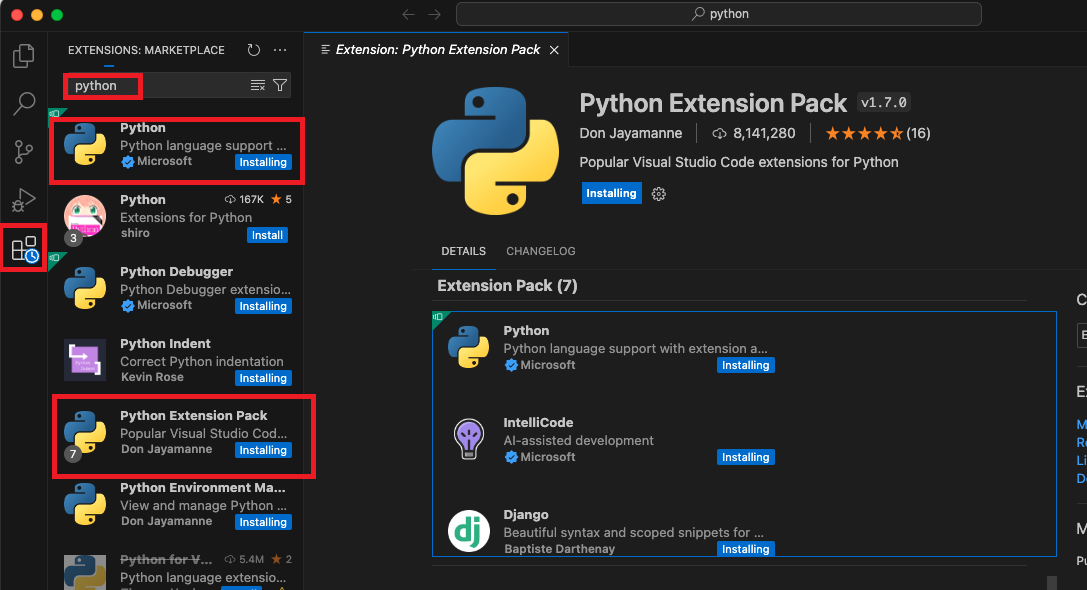Click macOS green full-screen window button
The image size is (1087, 590).
click(57, 15)
